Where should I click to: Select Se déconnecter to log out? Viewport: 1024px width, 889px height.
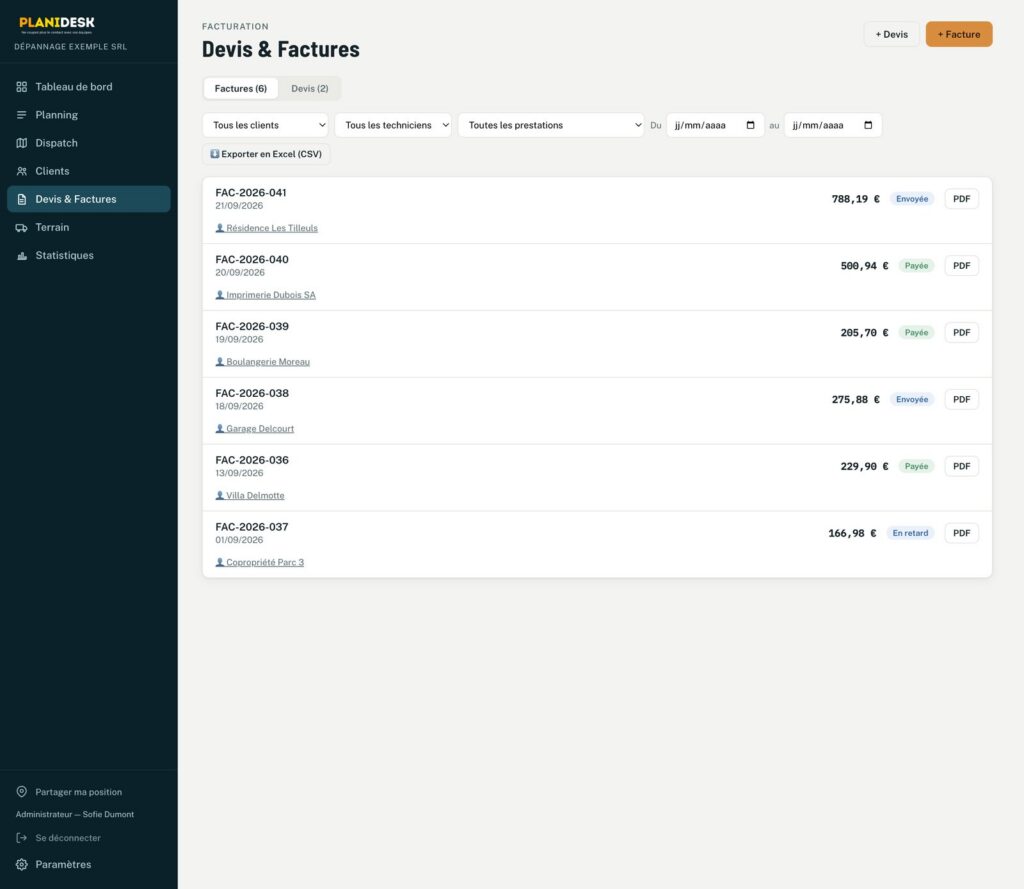click(68, 837)
